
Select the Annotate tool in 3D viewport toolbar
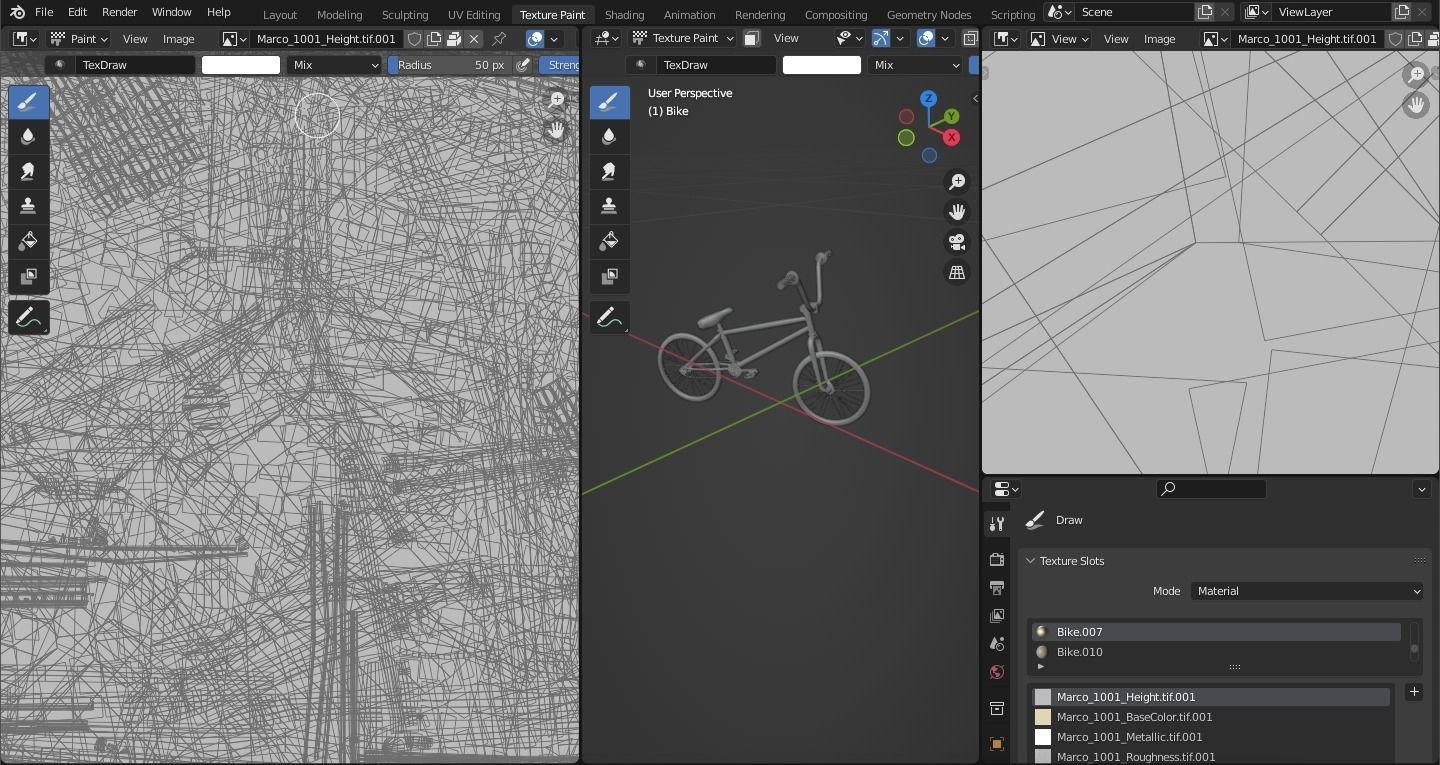[x=609, y=318]
